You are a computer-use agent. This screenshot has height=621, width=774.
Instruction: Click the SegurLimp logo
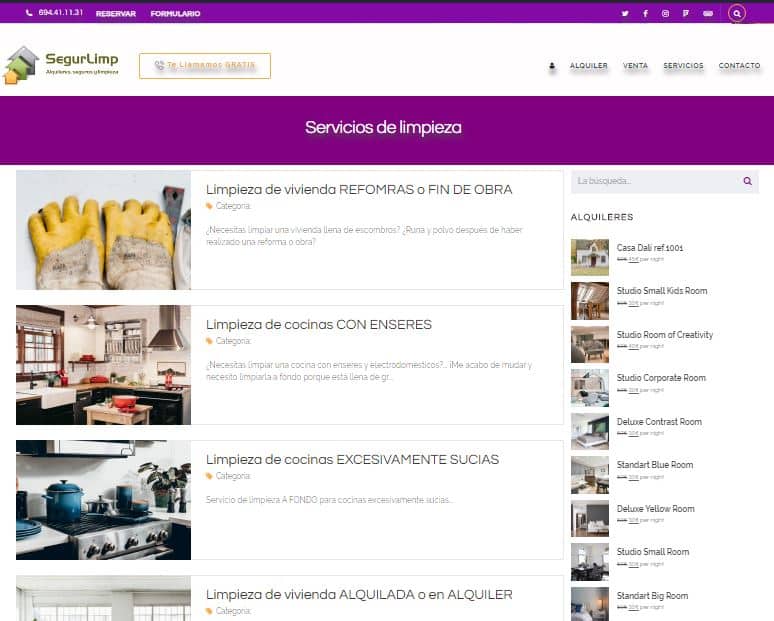[61, 65]
